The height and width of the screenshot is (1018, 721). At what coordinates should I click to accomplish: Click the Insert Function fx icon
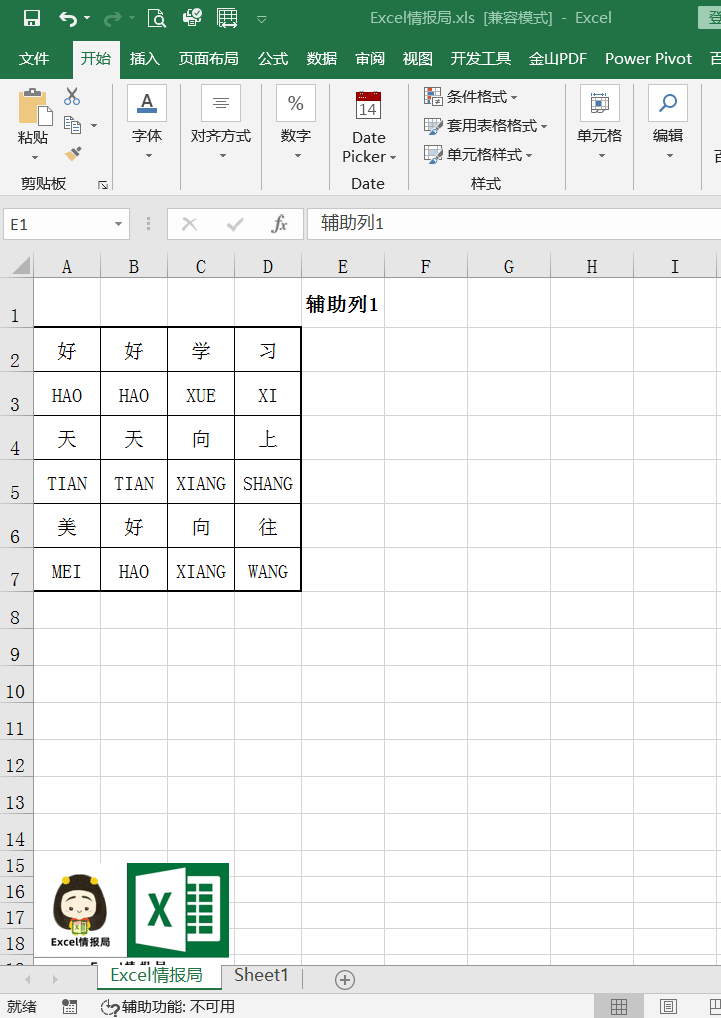pos(280,225)
